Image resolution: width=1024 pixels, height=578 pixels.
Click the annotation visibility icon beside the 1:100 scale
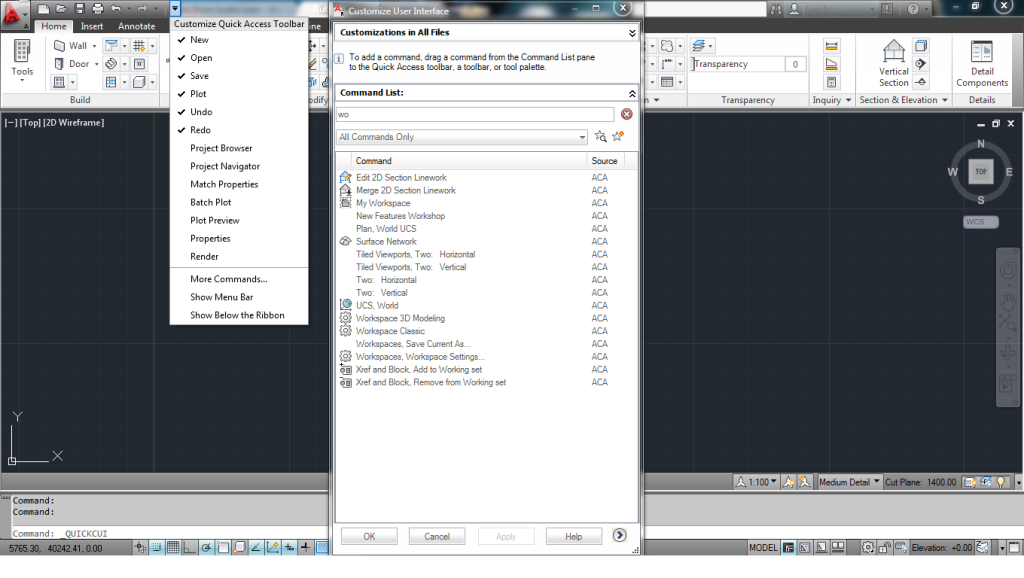tap(789, 482)
